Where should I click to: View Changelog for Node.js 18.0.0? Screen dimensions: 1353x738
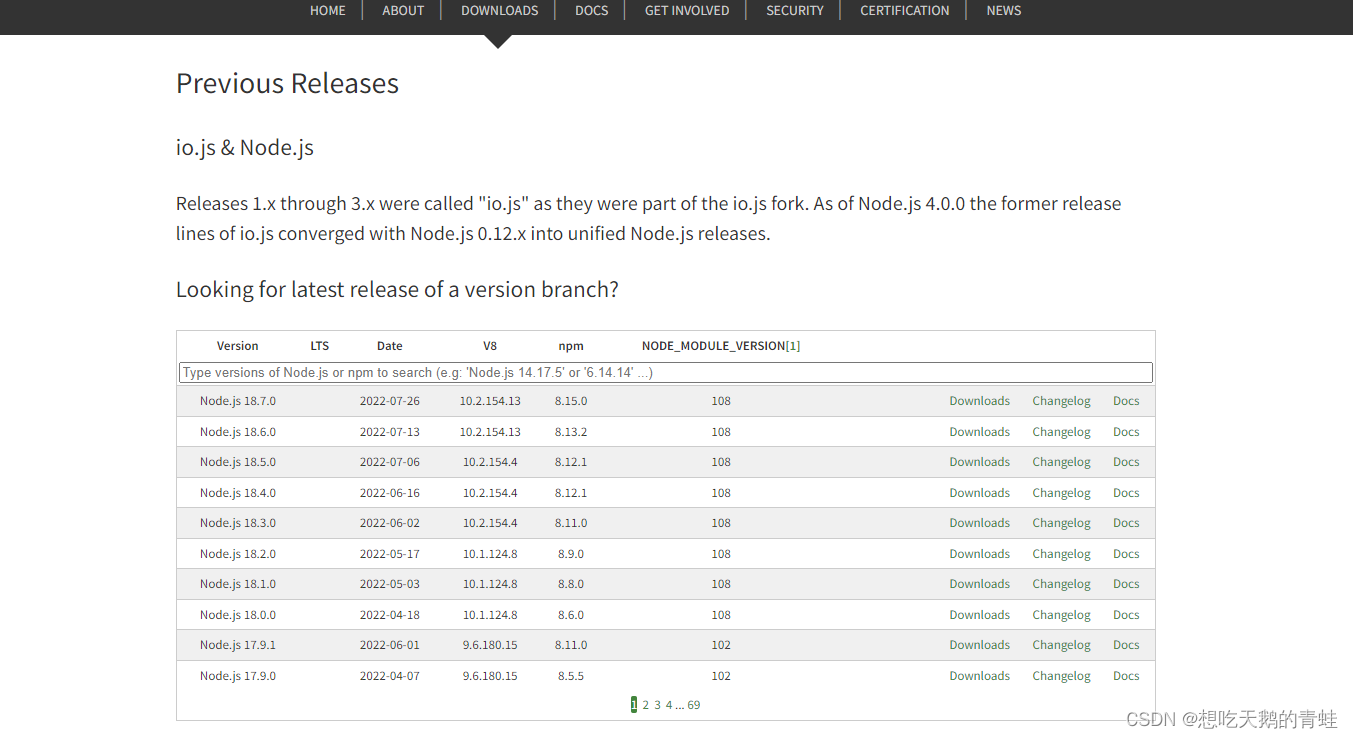(x=1062, y=615)
